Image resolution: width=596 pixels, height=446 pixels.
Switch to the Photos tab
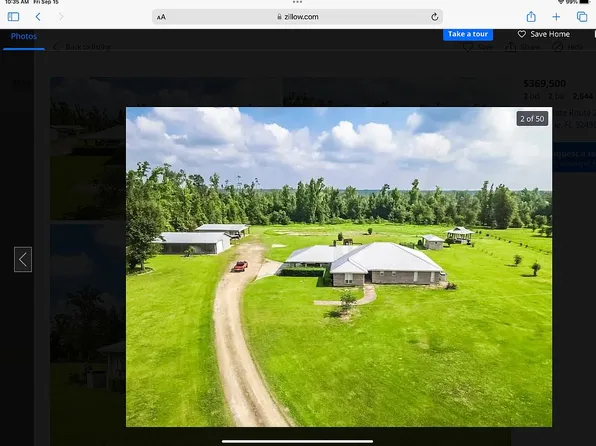pyautogui.click(x=24, y=37)
